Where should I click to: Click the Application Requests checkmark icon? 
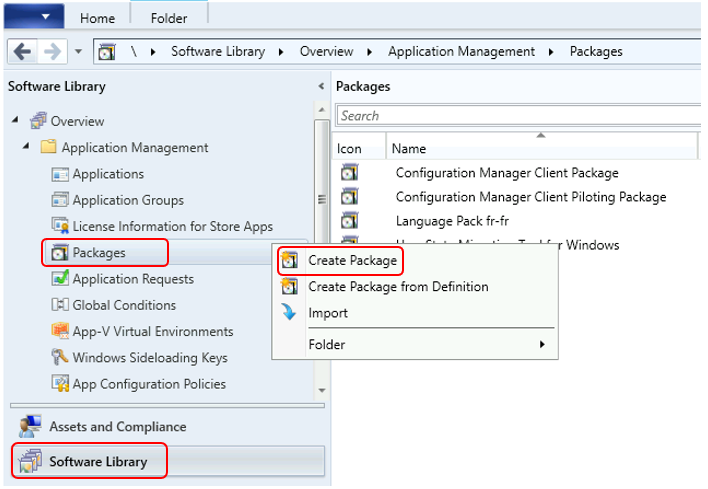[60, 278]
